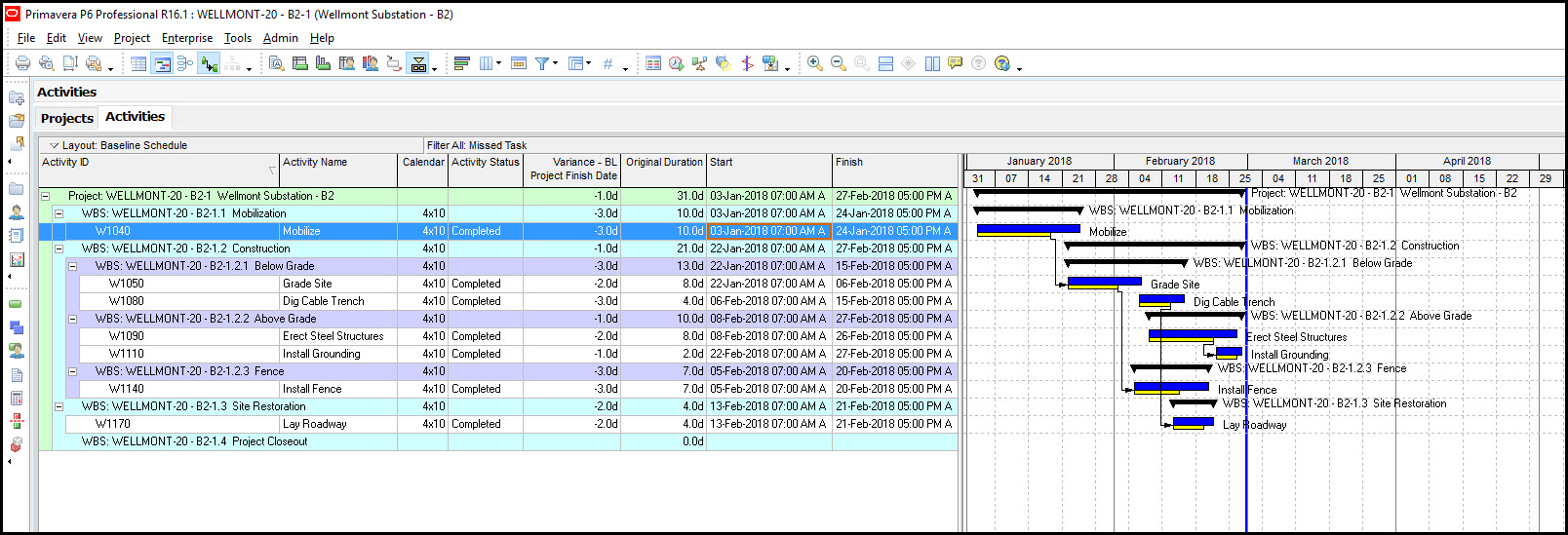Collapse WBS B2-1.2.2 Above Grade group

[x=72, y=319]
